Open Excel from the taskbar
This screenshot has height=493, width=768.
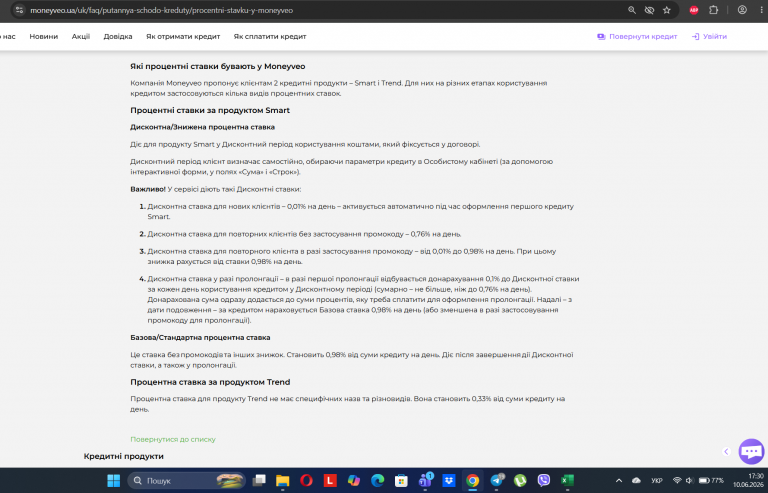coord(567,481)
